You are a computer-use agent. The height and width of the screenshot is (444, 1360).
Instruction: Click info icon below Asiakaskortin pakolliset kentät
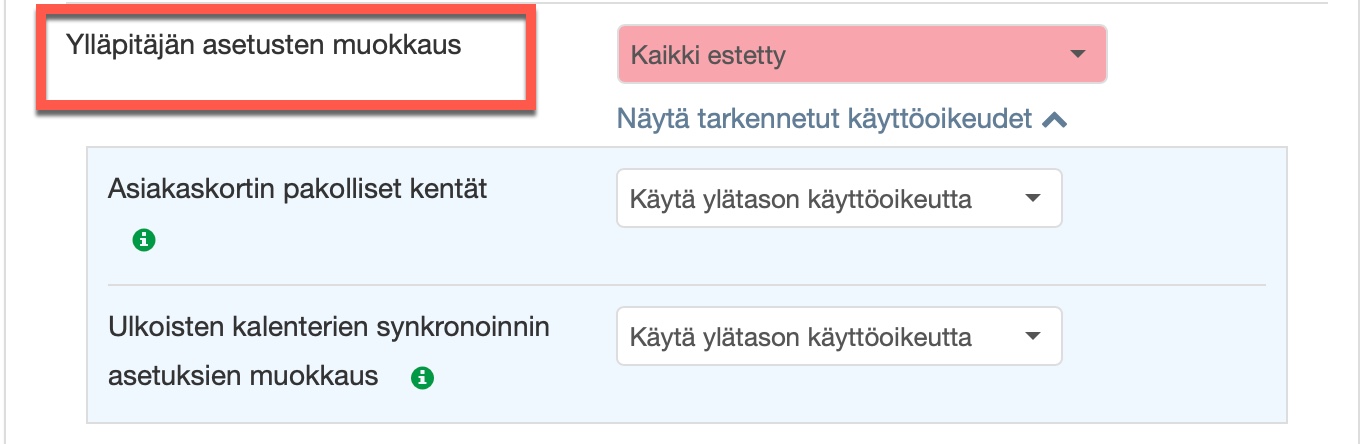coord(145,240)
